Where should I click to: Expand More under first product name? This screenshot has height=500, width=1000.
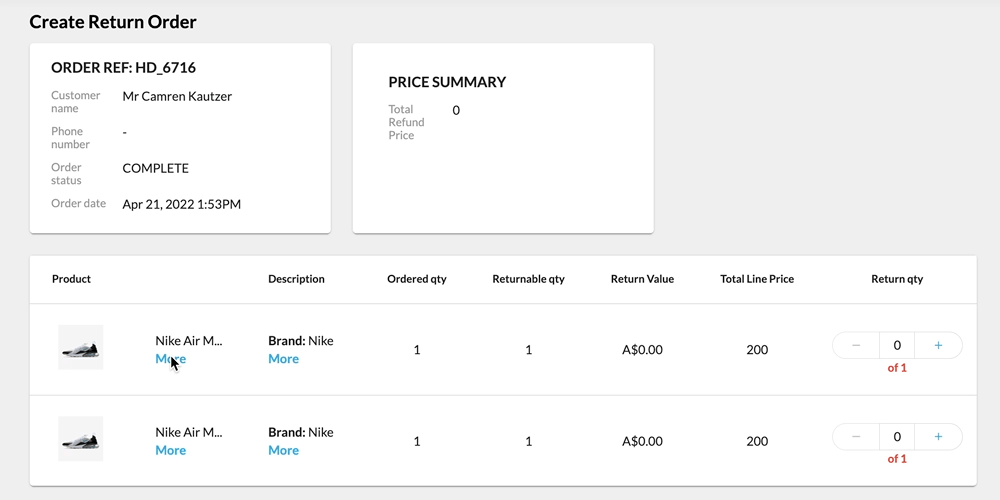(x=170, y=359)
